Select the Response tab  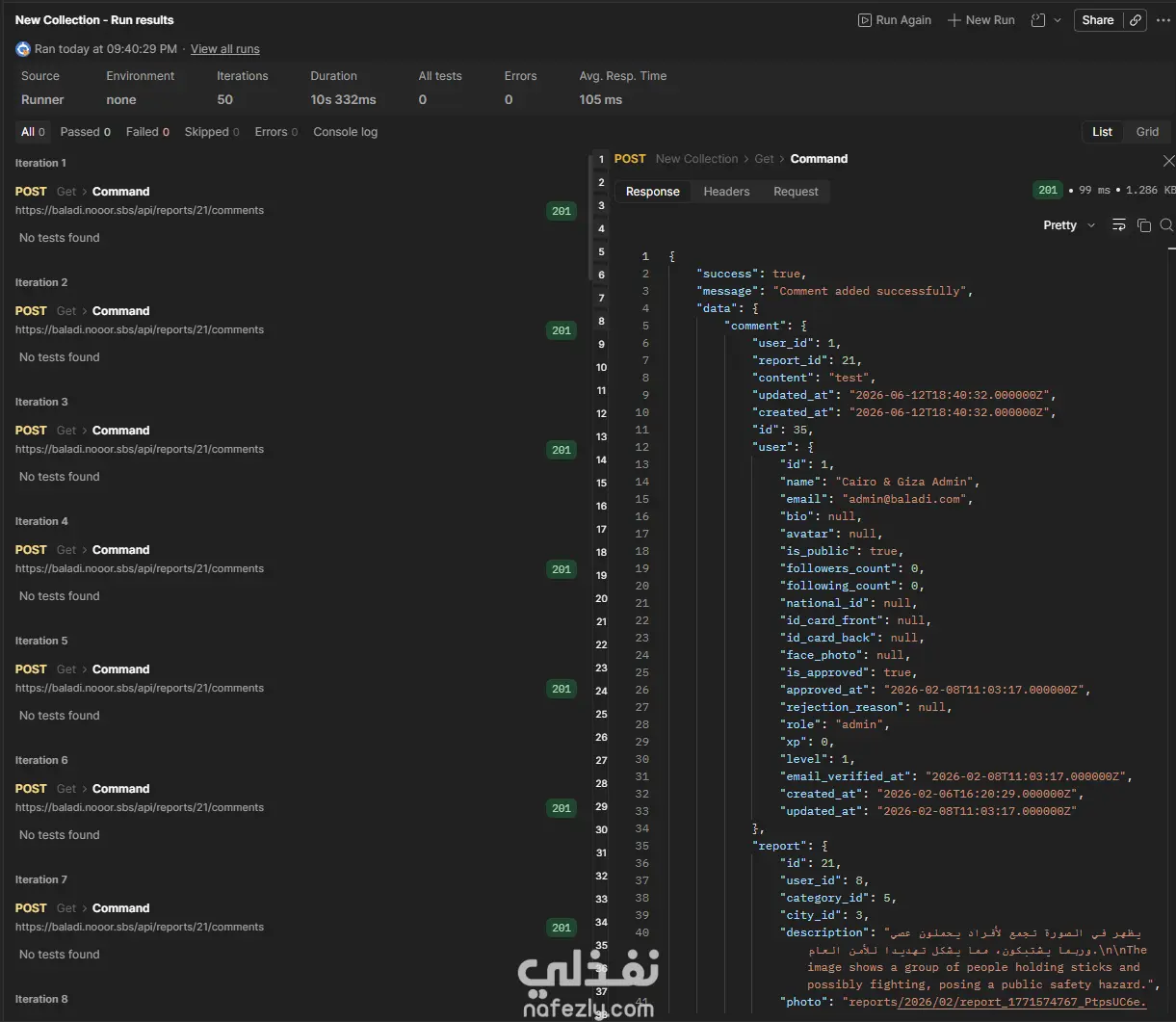click(653, 192)
